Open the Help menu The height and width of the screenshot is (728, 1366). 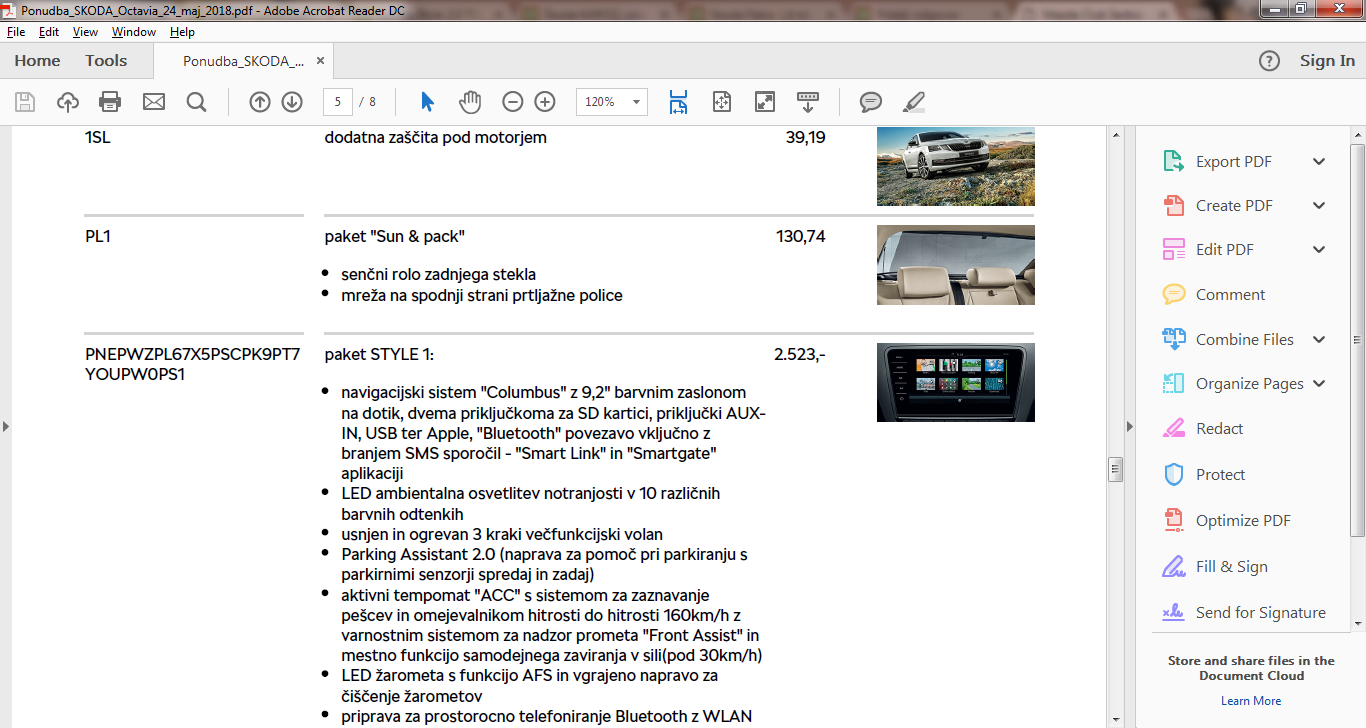[182, 32]
